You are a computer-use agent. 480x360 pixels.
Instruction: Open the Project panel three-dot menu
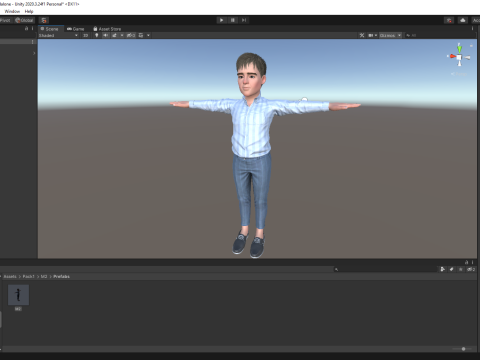tap(472, 262)
